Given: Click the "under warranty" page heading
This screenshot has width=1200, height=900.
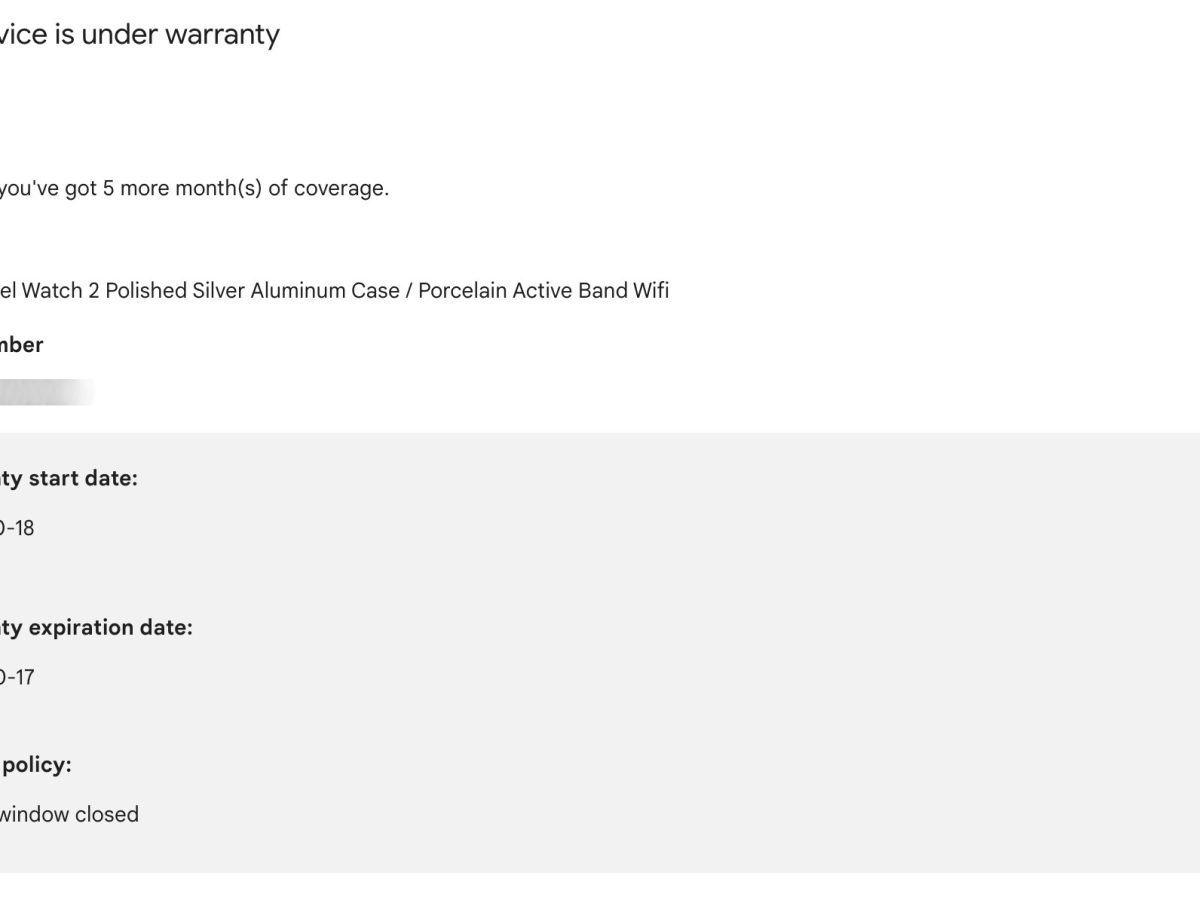Looking at the screenshot, I should (140, 34).
